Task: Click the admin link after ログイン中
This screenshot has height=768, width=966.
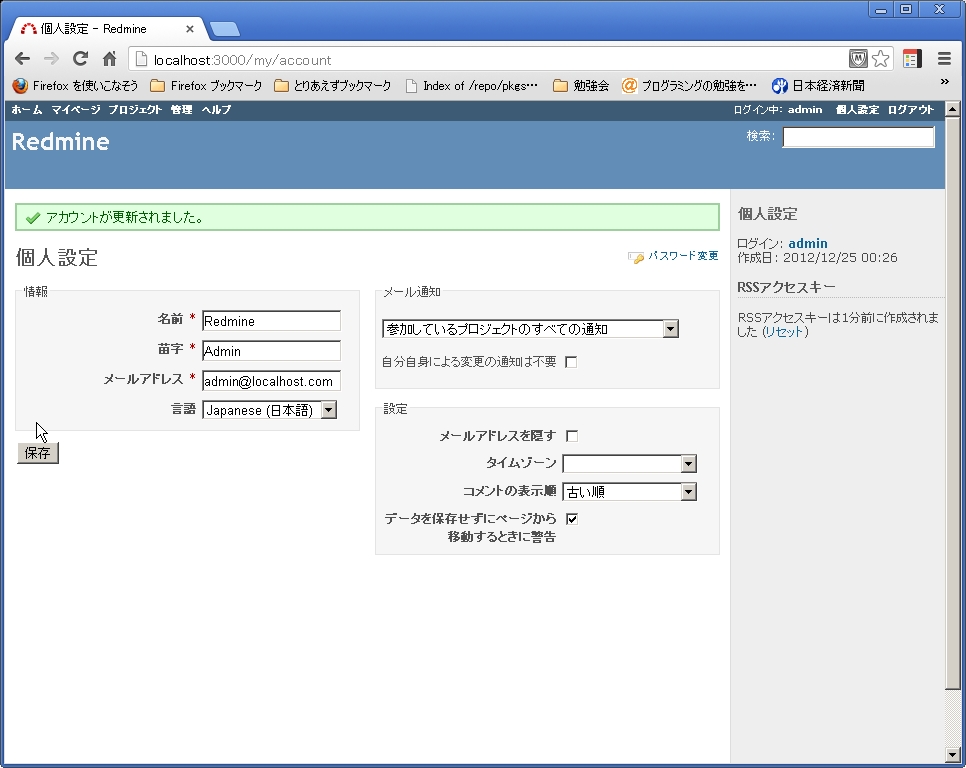Action: [805, 110]
